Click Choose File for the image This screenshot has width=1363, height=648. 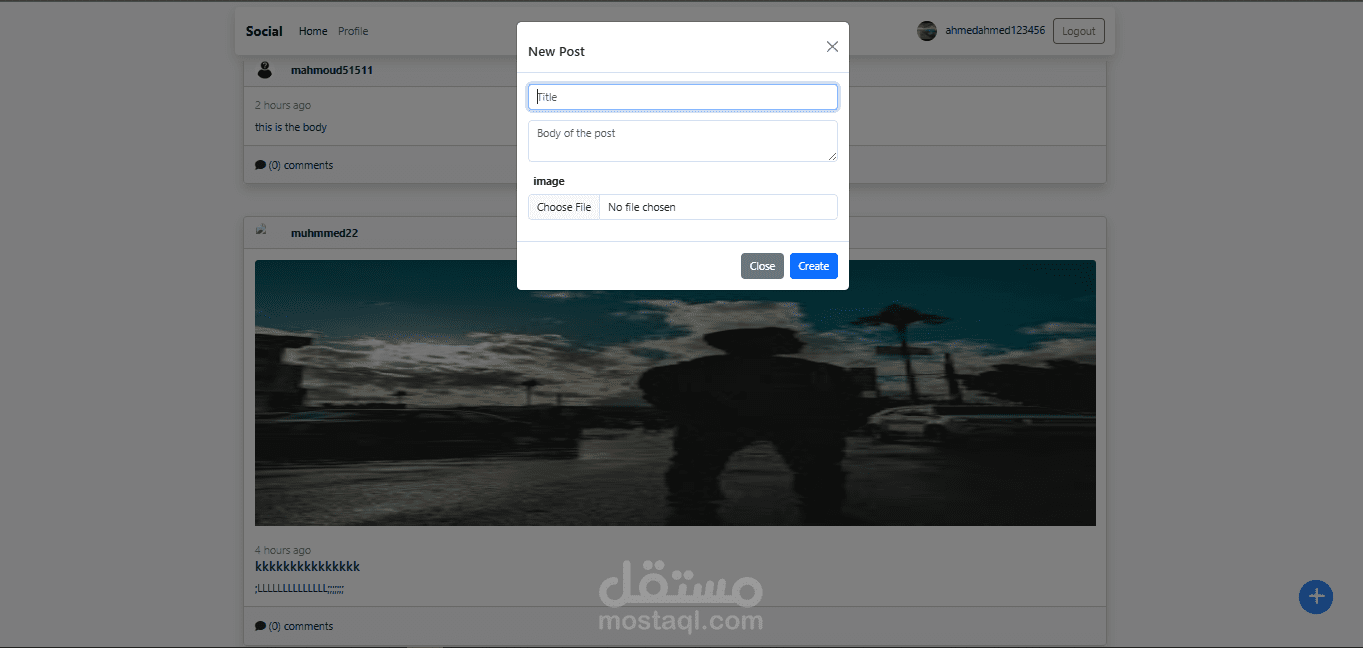(564, 207)
